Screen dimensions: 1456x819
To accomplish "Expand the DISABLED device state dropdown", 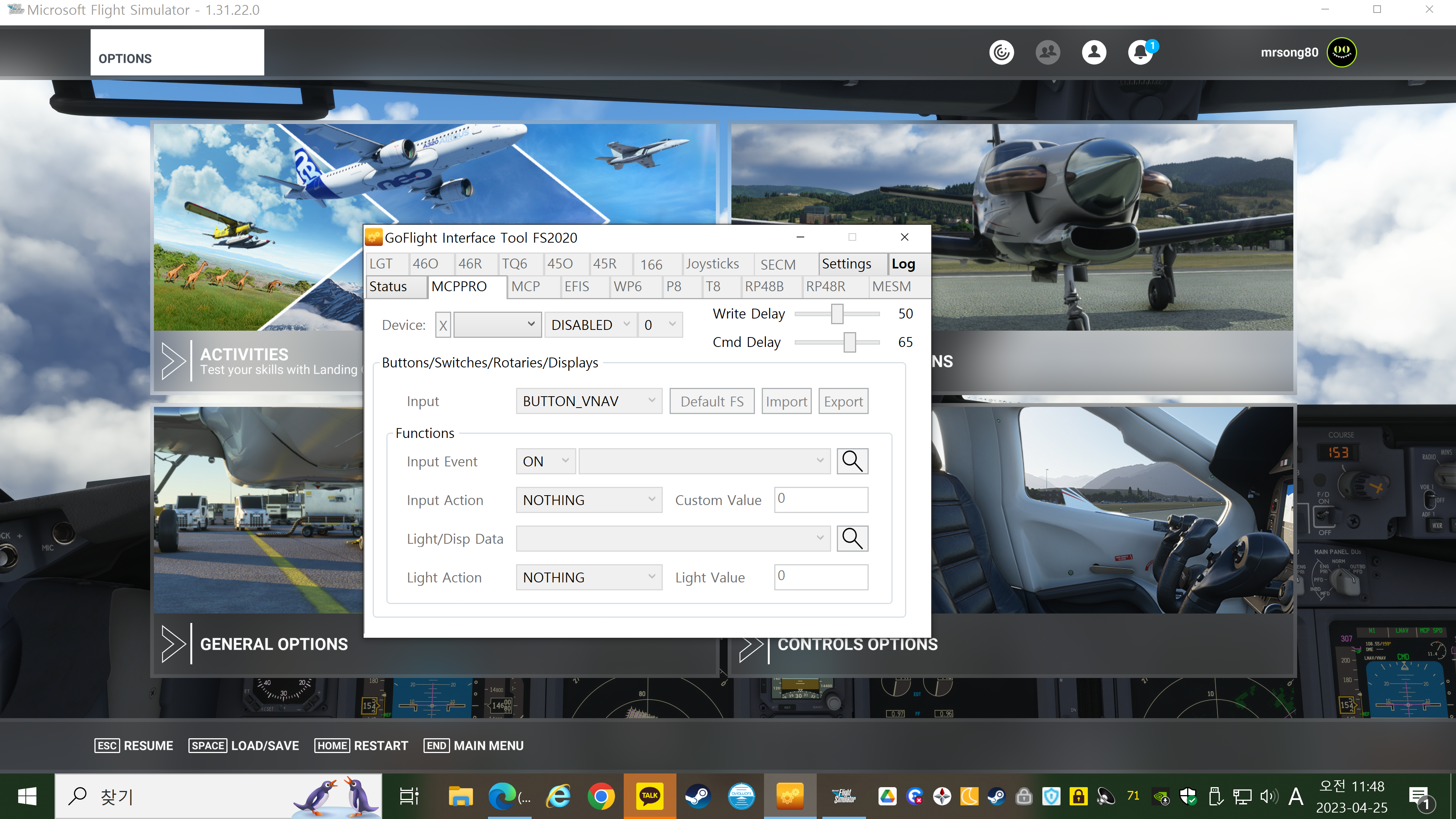I will coord(591,325).
